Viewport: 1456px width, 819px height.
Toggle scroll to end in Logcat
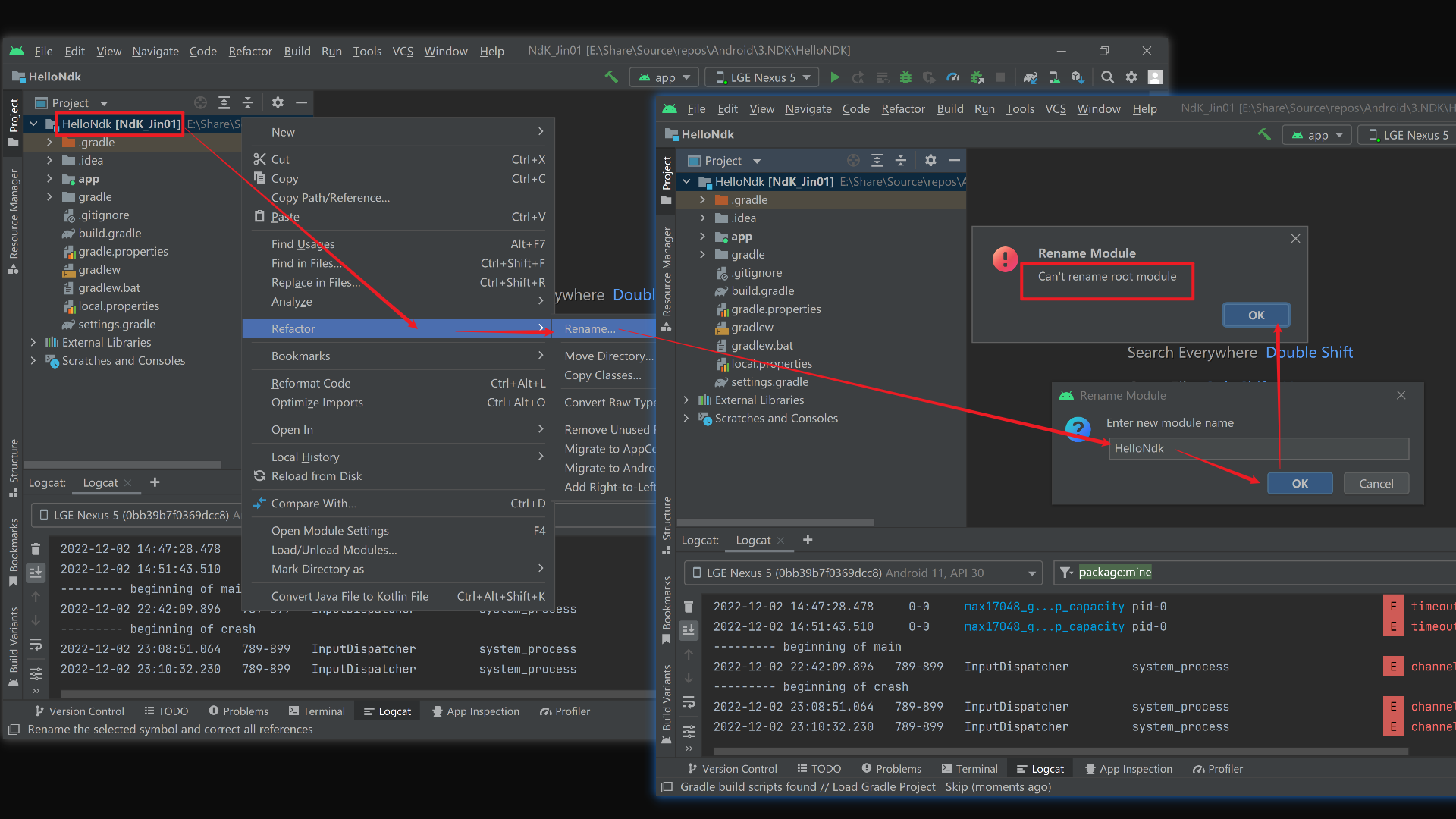[x=36, y=572]
